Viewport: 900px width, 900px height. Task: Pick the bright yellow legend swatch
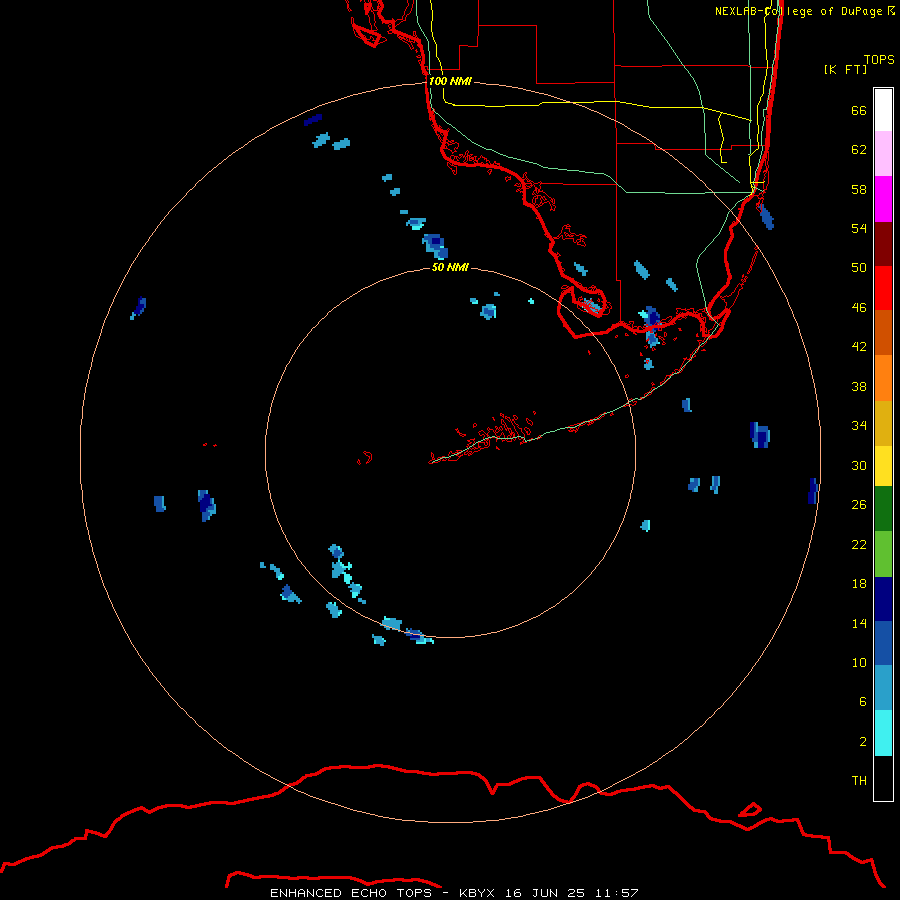click(x=883, y=466)
